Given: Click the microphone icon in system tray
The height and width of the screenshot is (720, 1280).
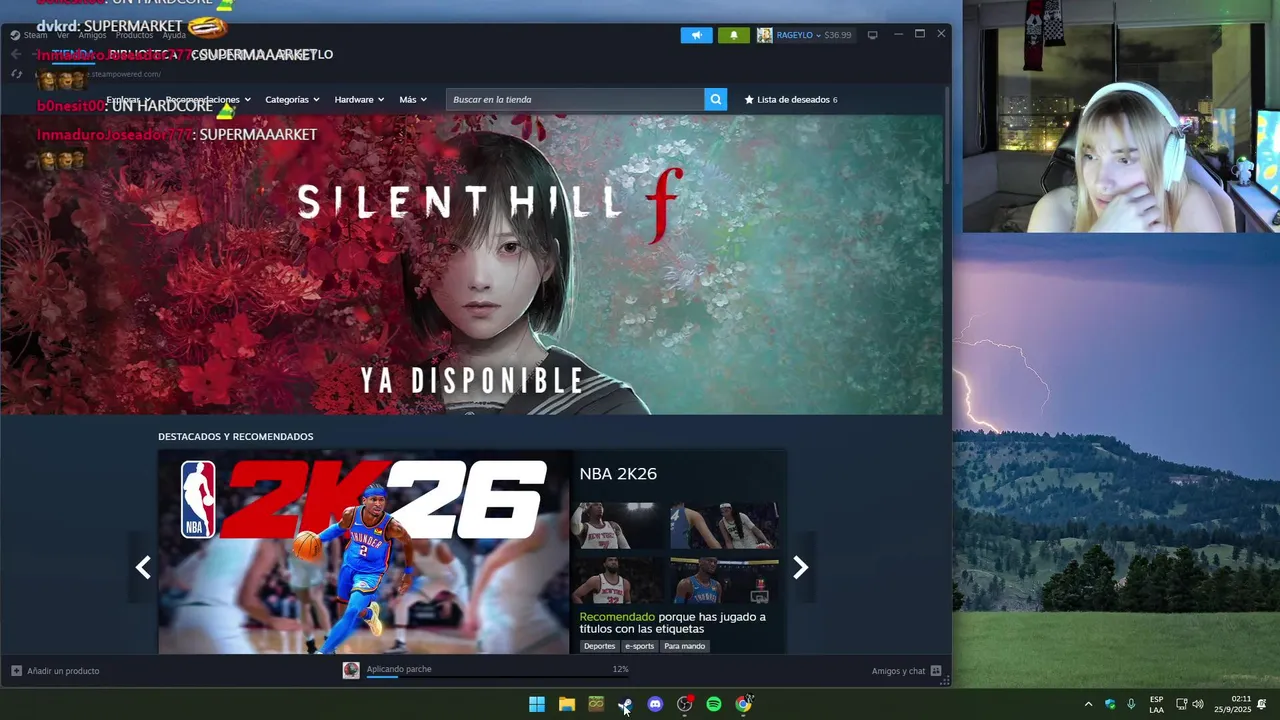Looking at the screenshot, I should (x=1131, y=704).
